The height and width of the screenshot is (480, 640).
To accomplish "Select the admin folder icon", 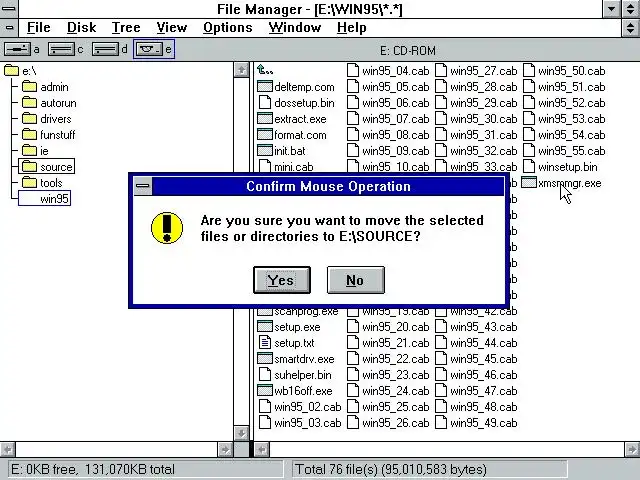I will click(29, 87).
